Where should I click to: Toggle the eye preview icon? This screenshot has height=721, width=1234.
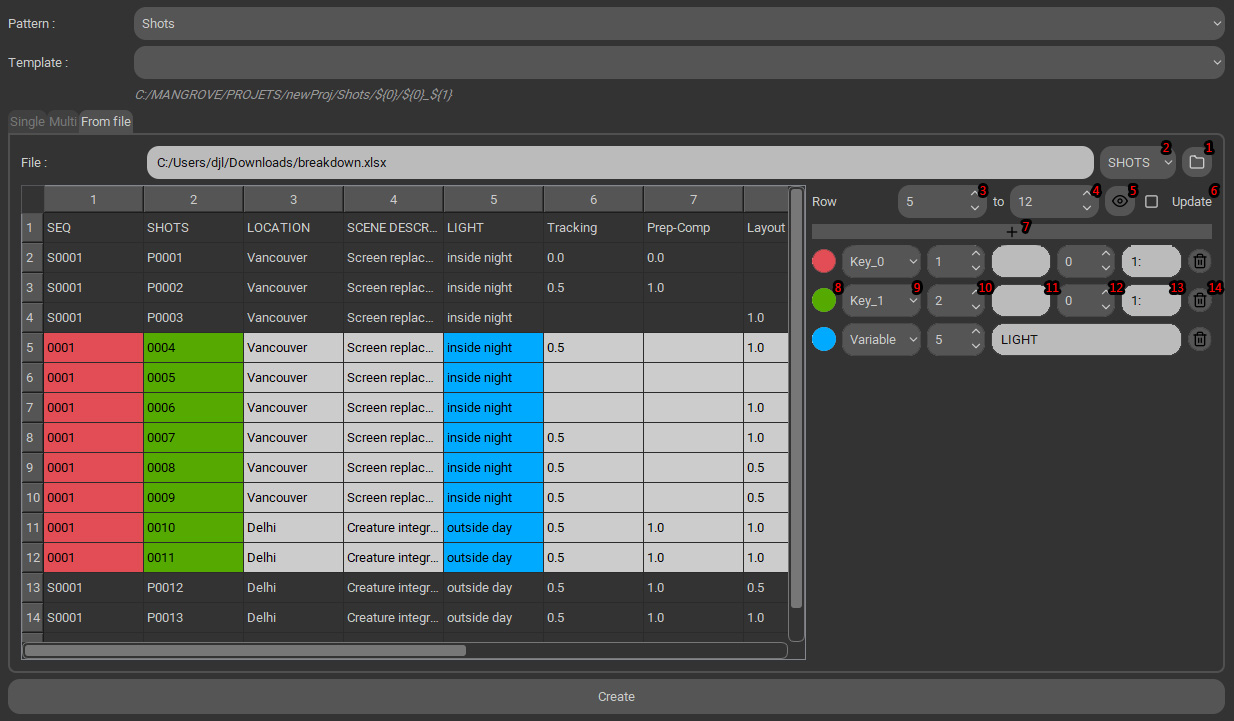point(1119,201)
